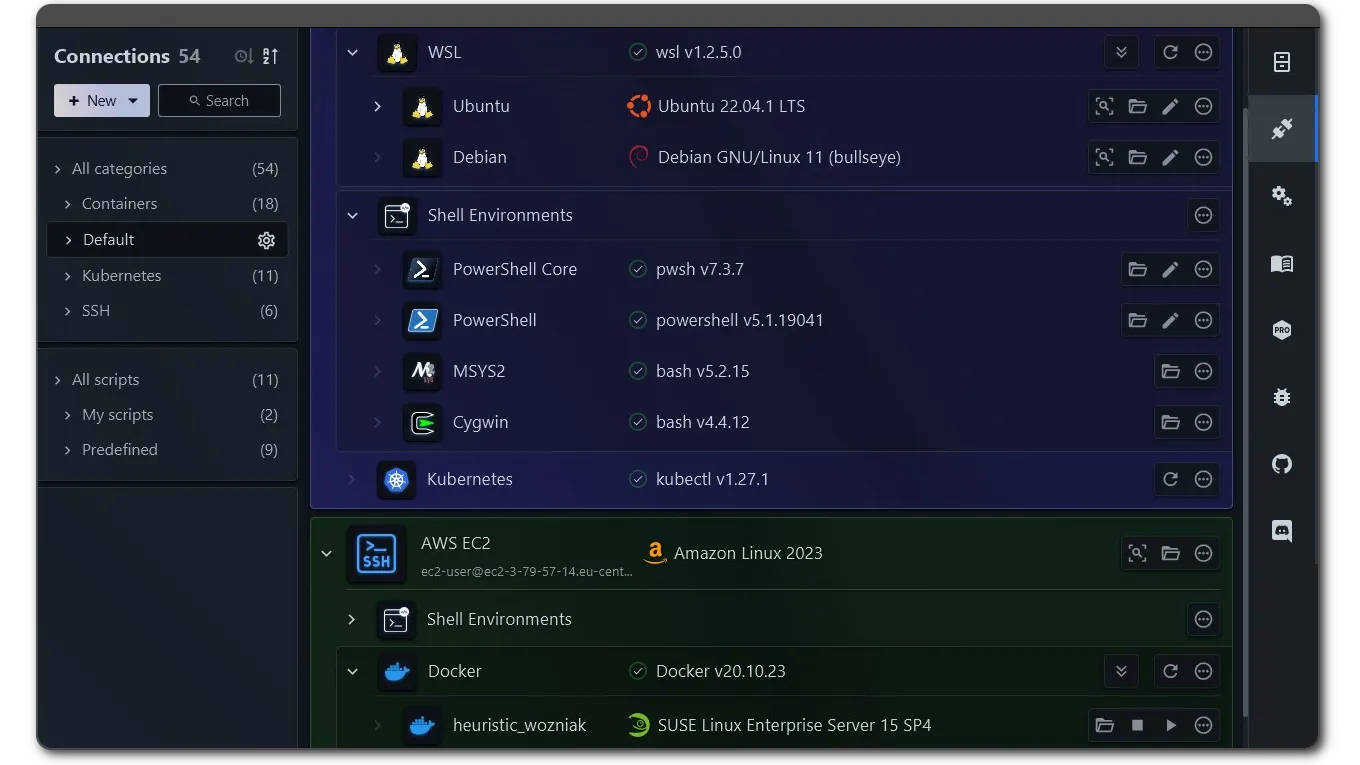Refresh the Kubernetes connection
1360x765 pixels.
pos(1170,479)
